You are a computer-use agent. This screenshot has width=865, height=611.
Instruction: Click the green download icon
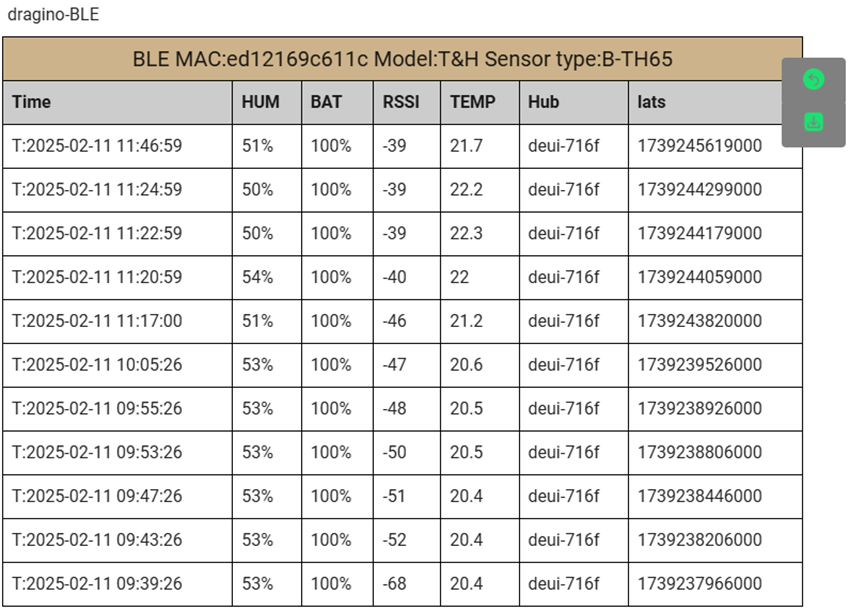(814, 122)
